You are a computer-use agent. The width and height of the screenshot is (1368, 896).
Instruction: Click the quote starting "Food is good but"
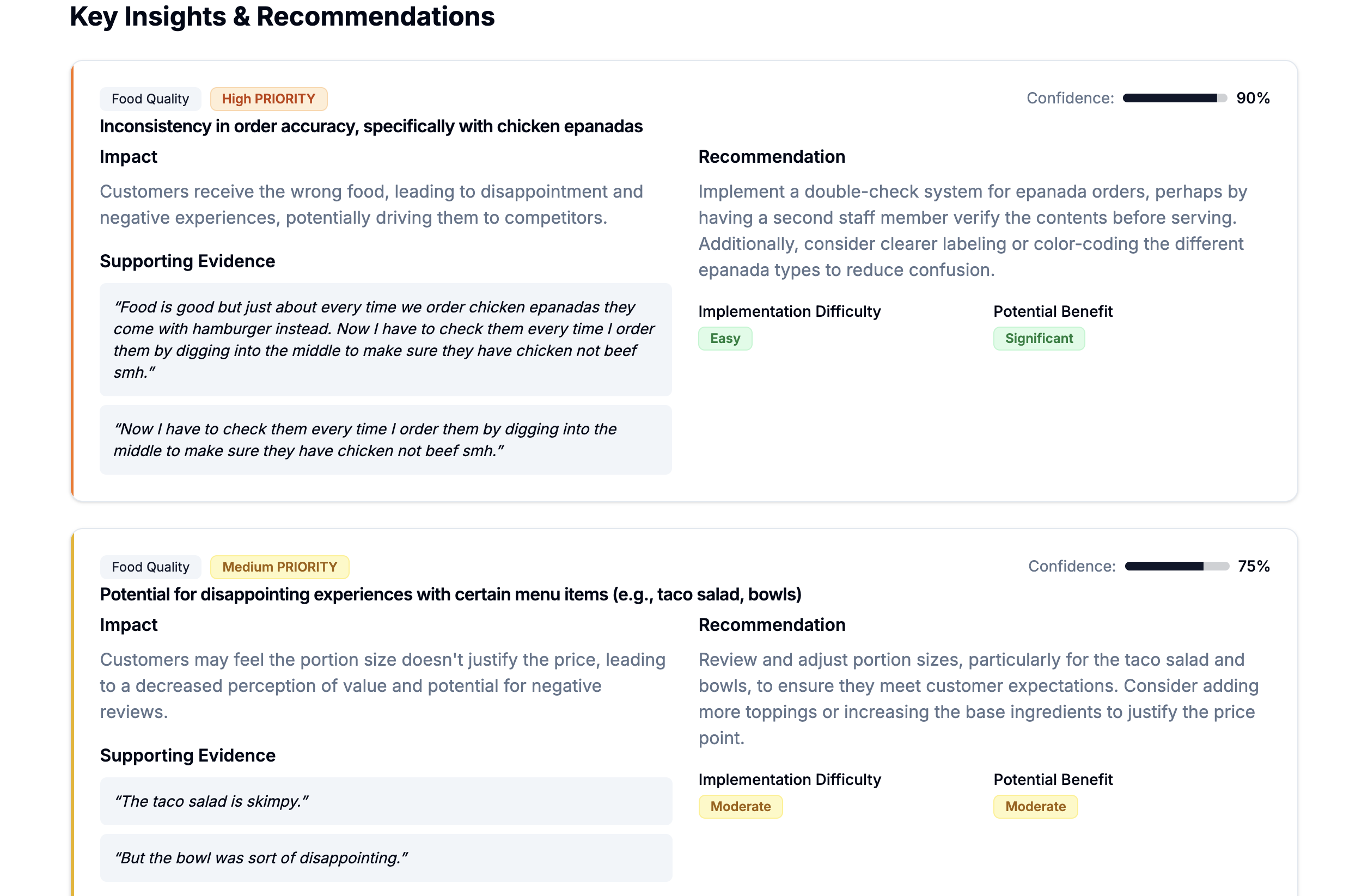(385, 340)
